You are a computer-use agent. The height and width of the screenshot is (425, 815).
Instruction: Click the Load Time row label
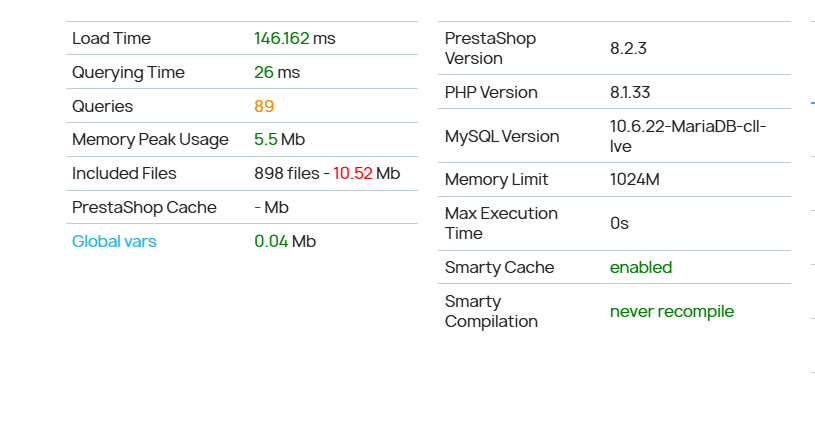(x=111, y=38)
